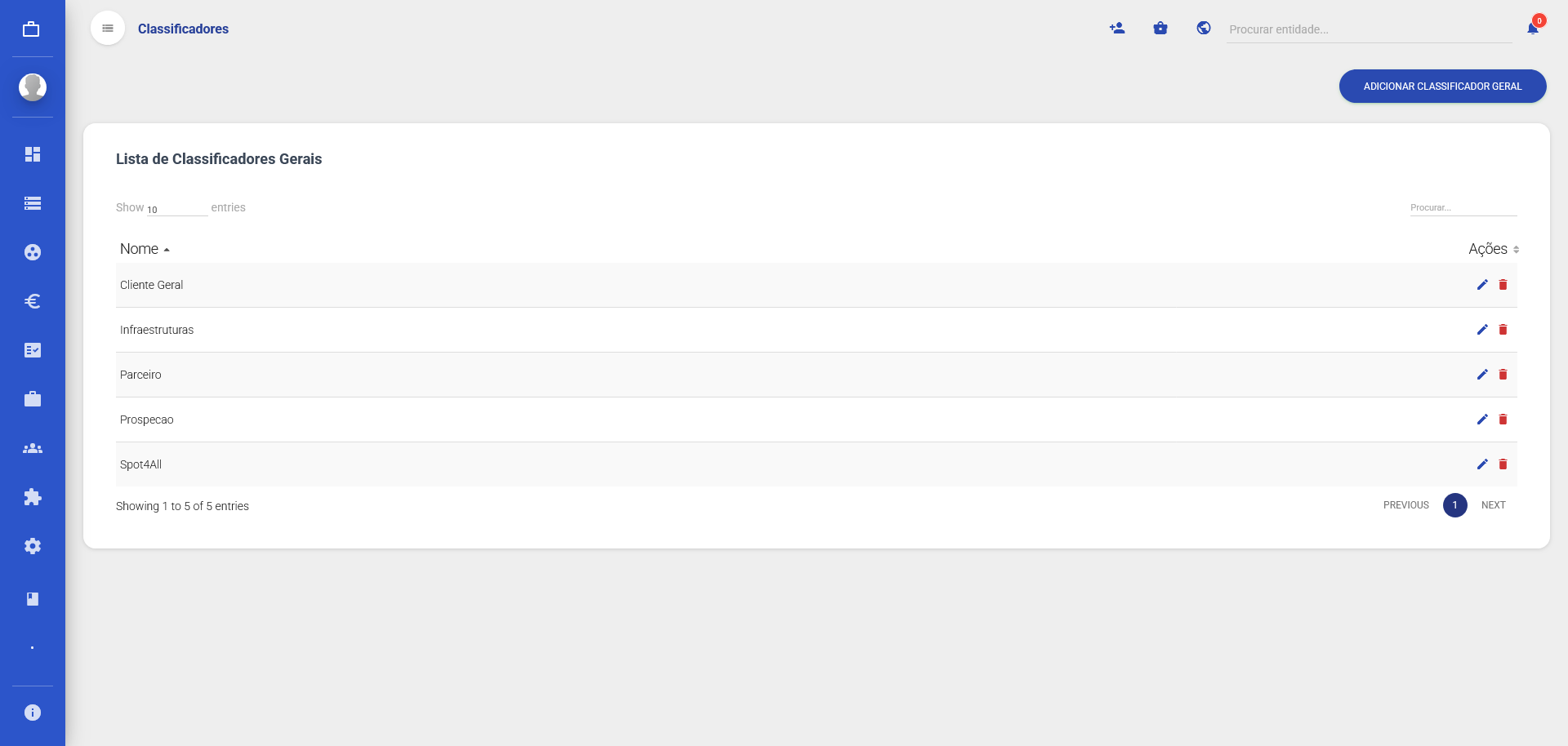
Task: Select page 1 in pagination
Action: pos(1454,505)
